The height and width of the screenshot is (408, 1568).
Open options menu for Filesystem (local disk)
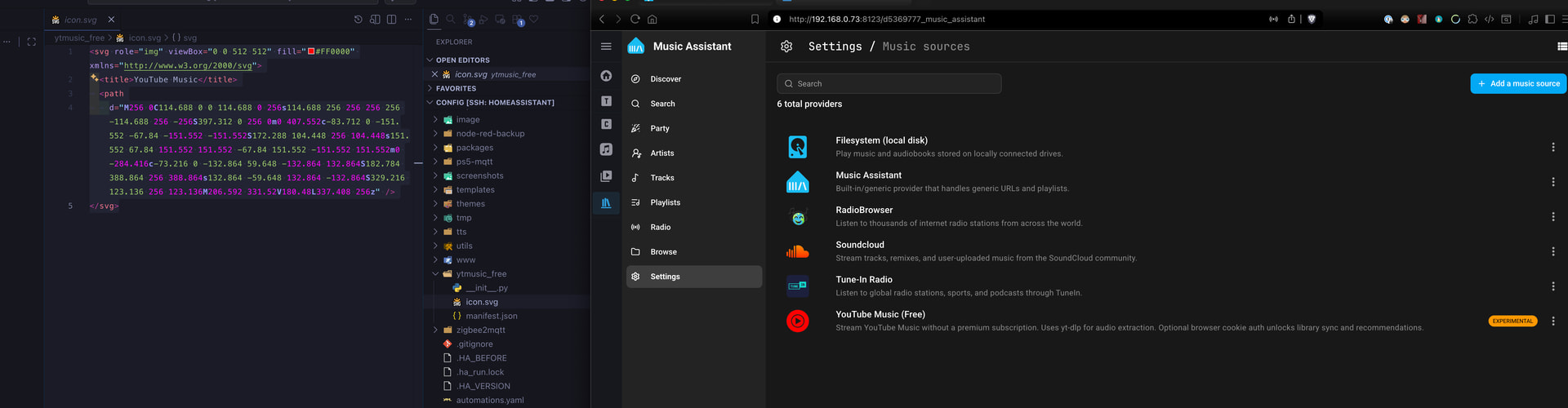[1552, 147]
